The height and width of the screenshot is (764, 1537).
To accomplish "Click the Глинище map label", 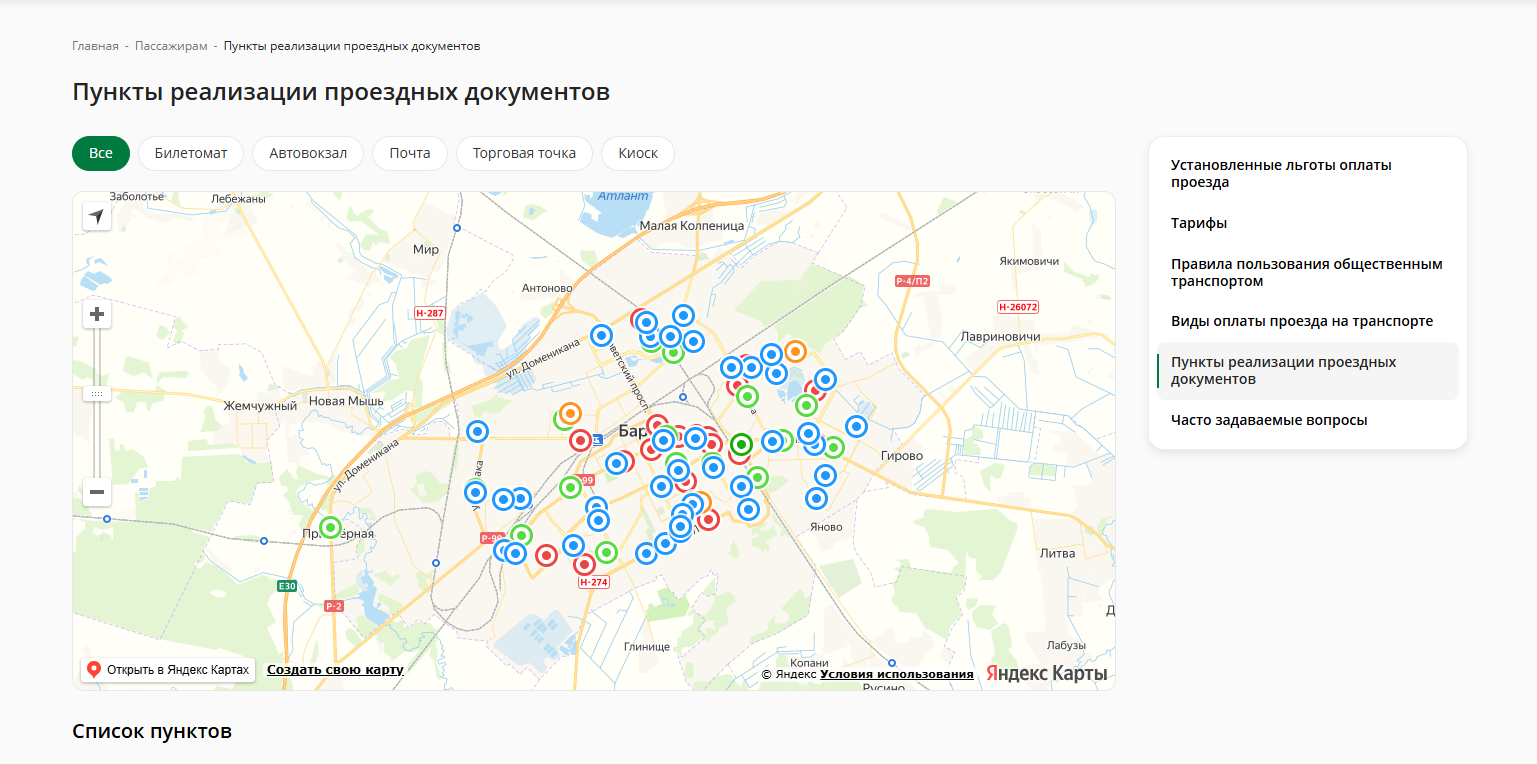I will click(x=646, y=646).
